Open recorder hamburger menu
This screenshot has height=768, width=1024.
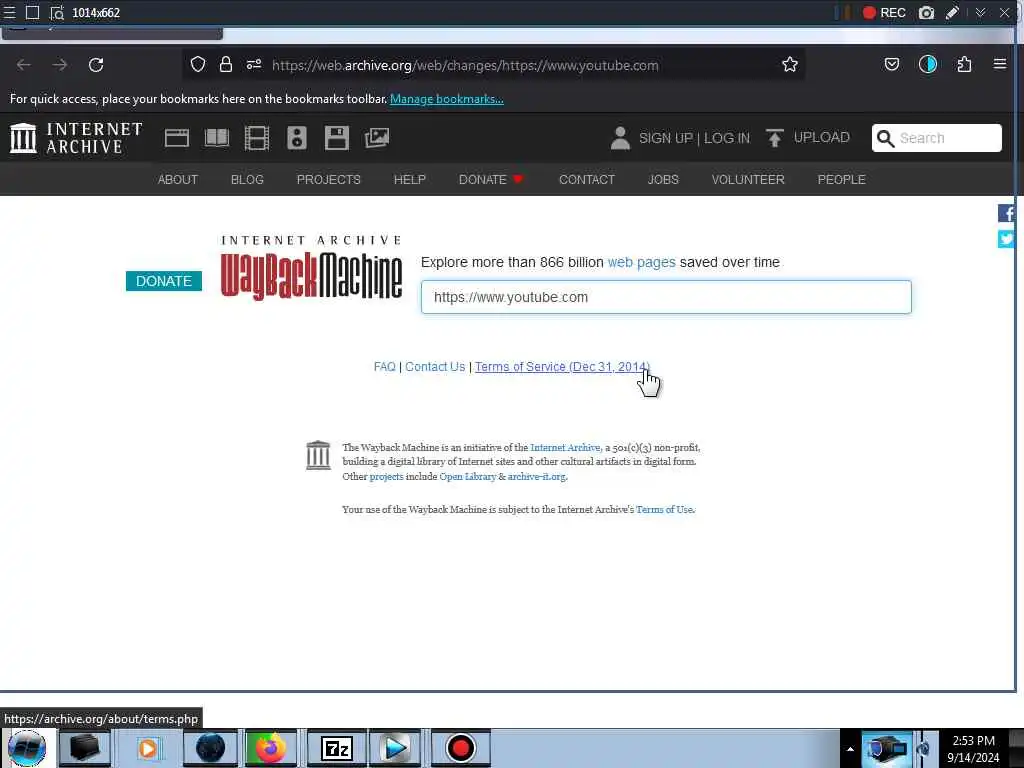[9, 12]
